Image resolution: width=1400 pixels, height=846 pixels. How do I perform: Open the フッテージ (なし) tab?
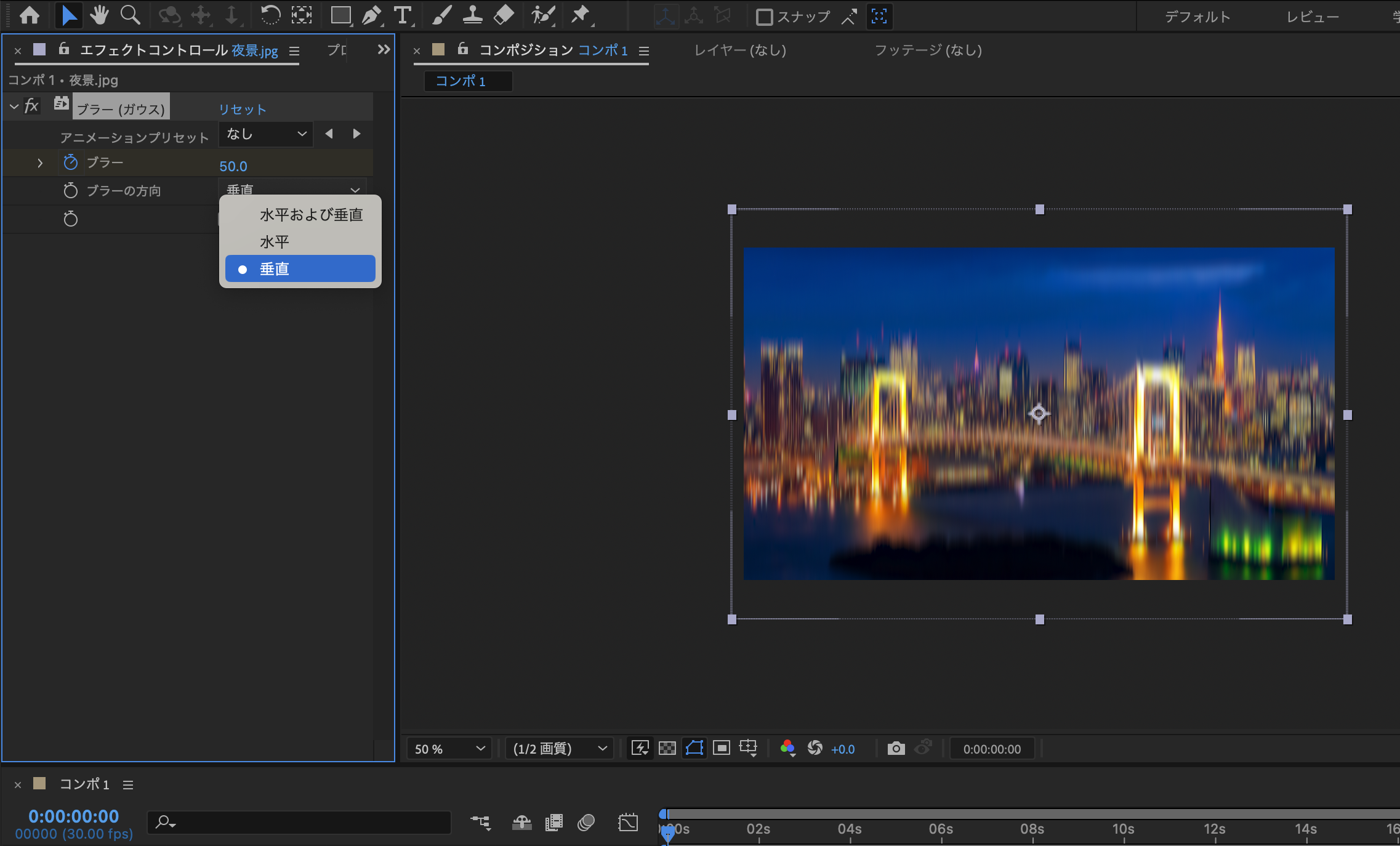pyautogui.click(x=928, y=50)
